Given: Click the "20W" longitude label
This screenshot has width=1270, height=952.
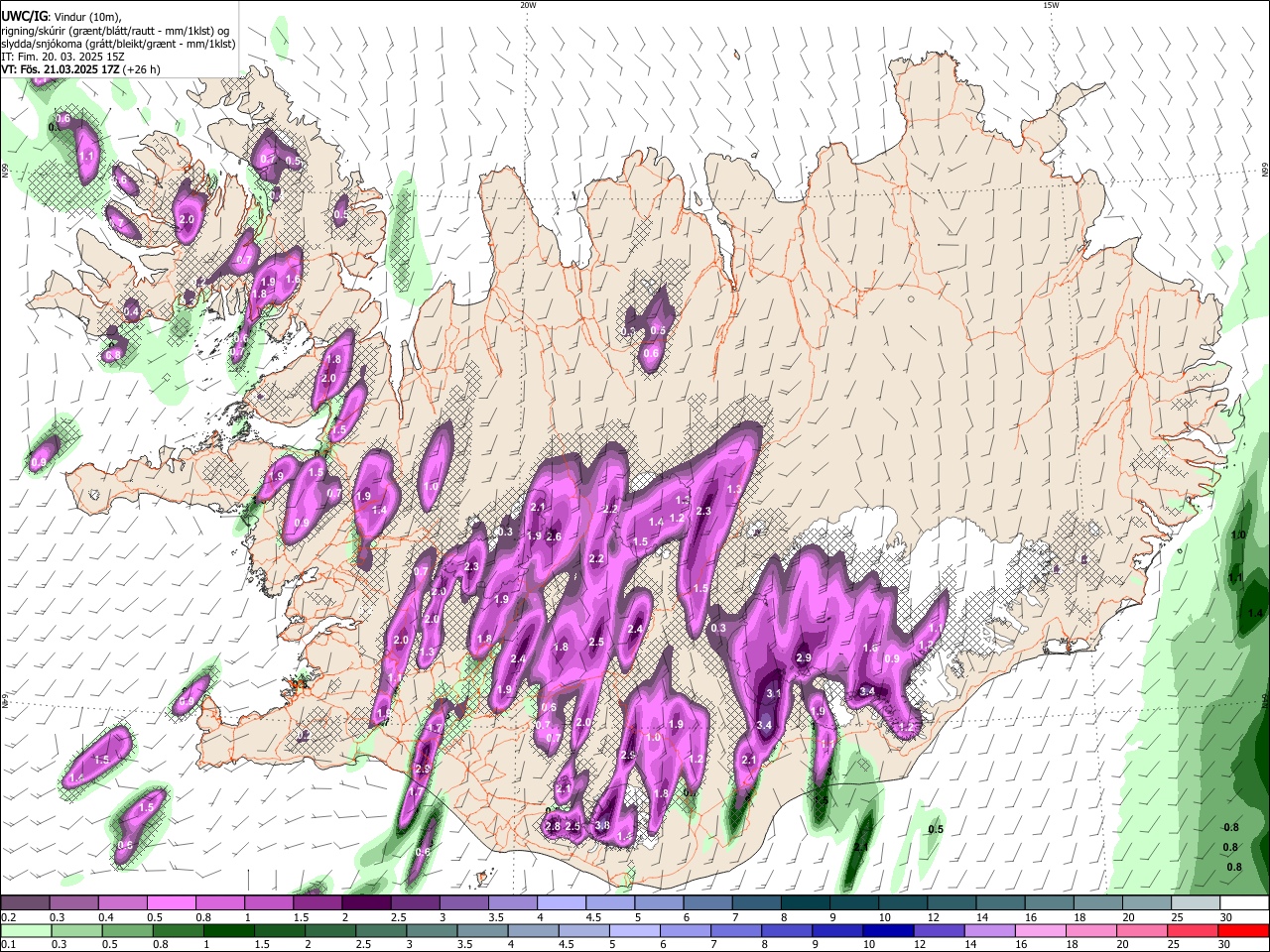Looking at the screenshot, I should pos(528,5).
